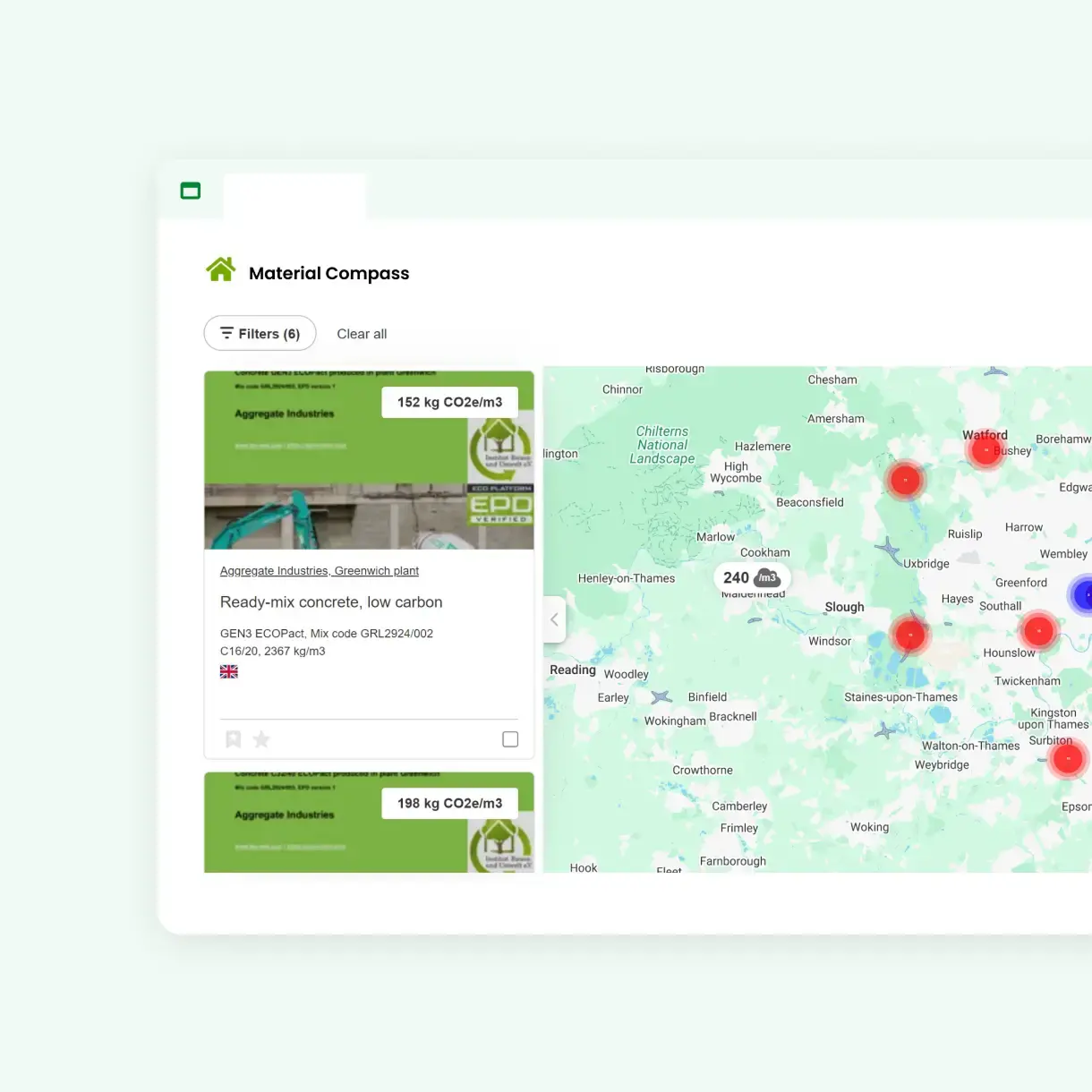1092x1092 pixels.
Task: Click the blue marker near Greenford
Action: coord(1081,594)
